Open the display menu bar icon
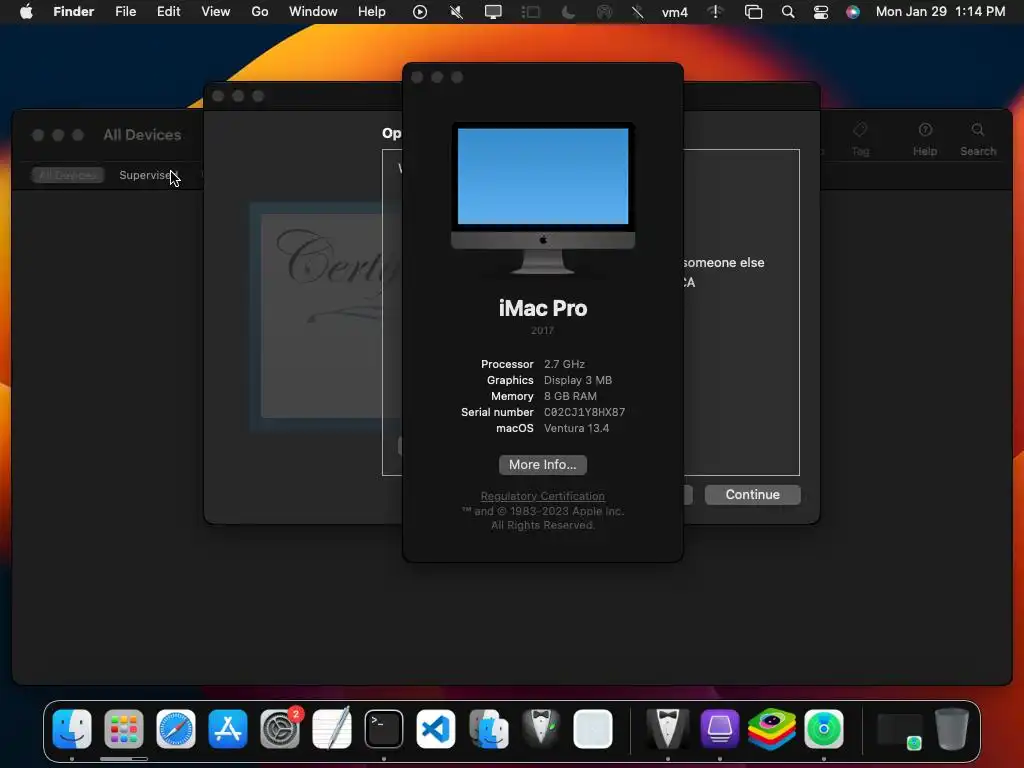Image resolution: width=1024 pixels, height=768 pixels. [x=493, y=12]
